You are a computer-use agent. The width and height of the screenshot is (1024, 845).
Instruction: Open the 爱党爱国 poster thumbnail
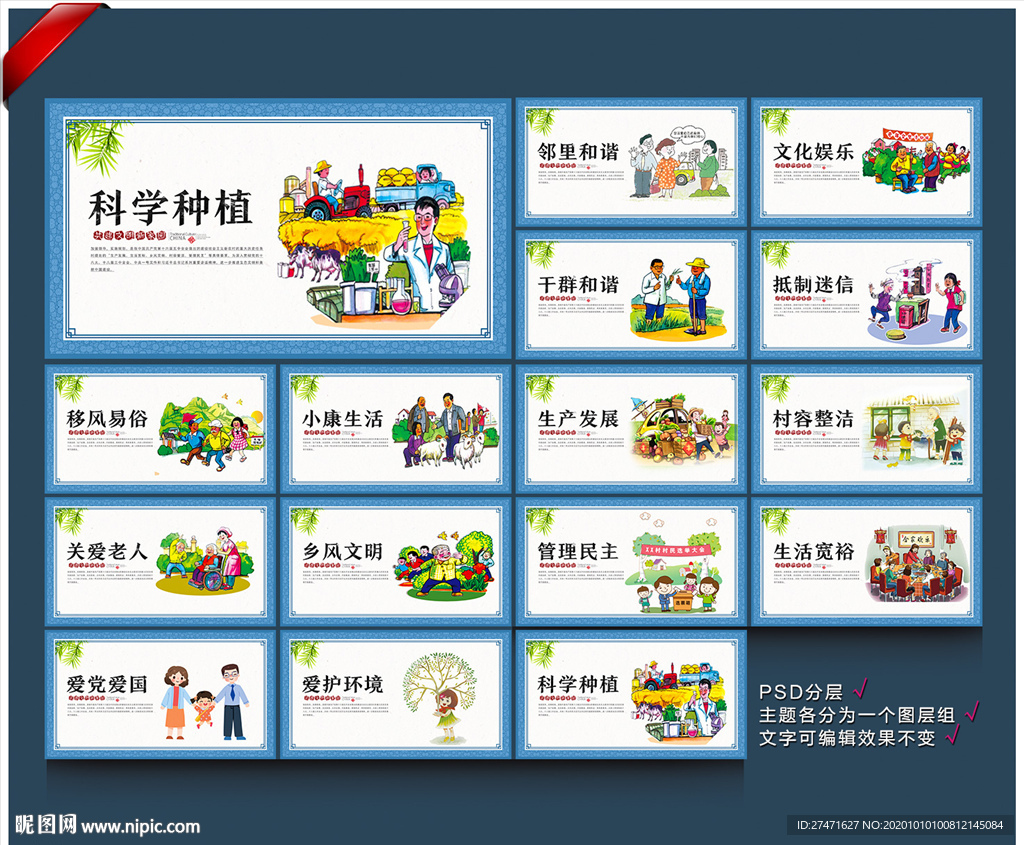tap(160, 694)
